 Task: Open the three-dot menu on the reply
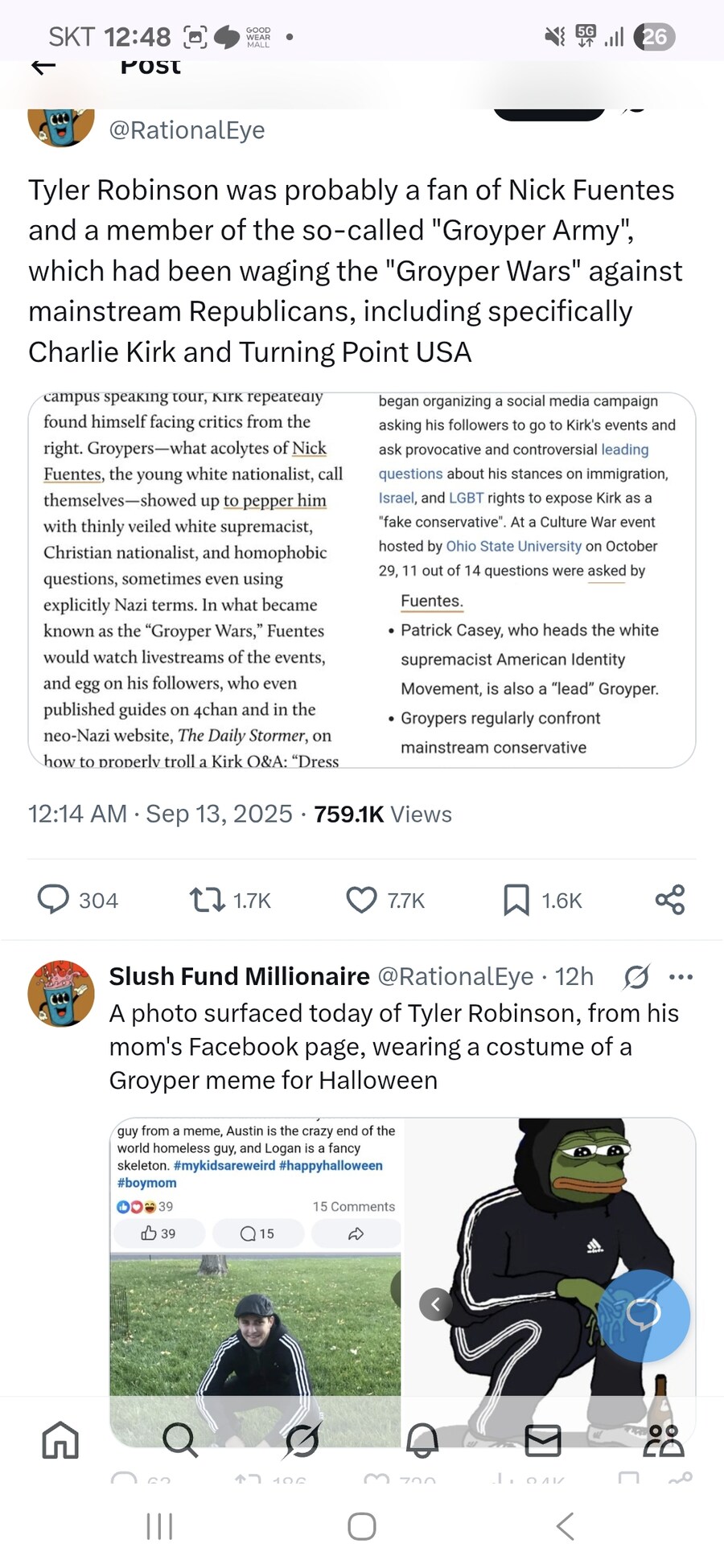(x=681, y=977)
